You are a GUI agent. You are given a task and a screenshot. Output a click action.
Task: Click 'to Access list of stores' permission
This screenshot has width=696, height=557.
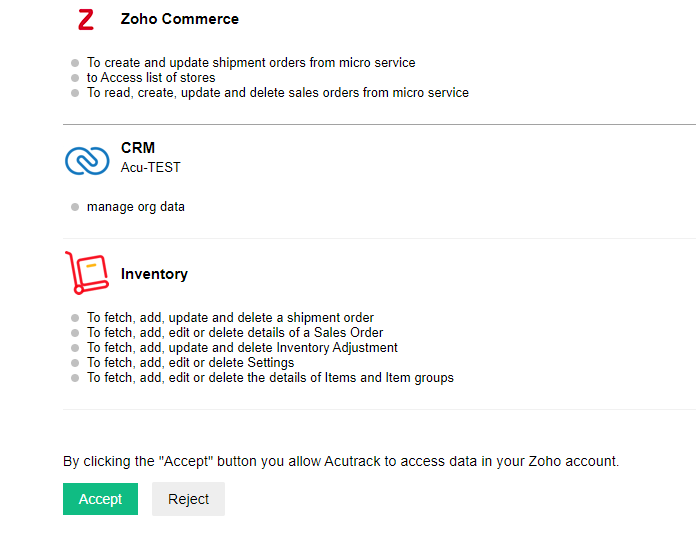tap(151, 78)
